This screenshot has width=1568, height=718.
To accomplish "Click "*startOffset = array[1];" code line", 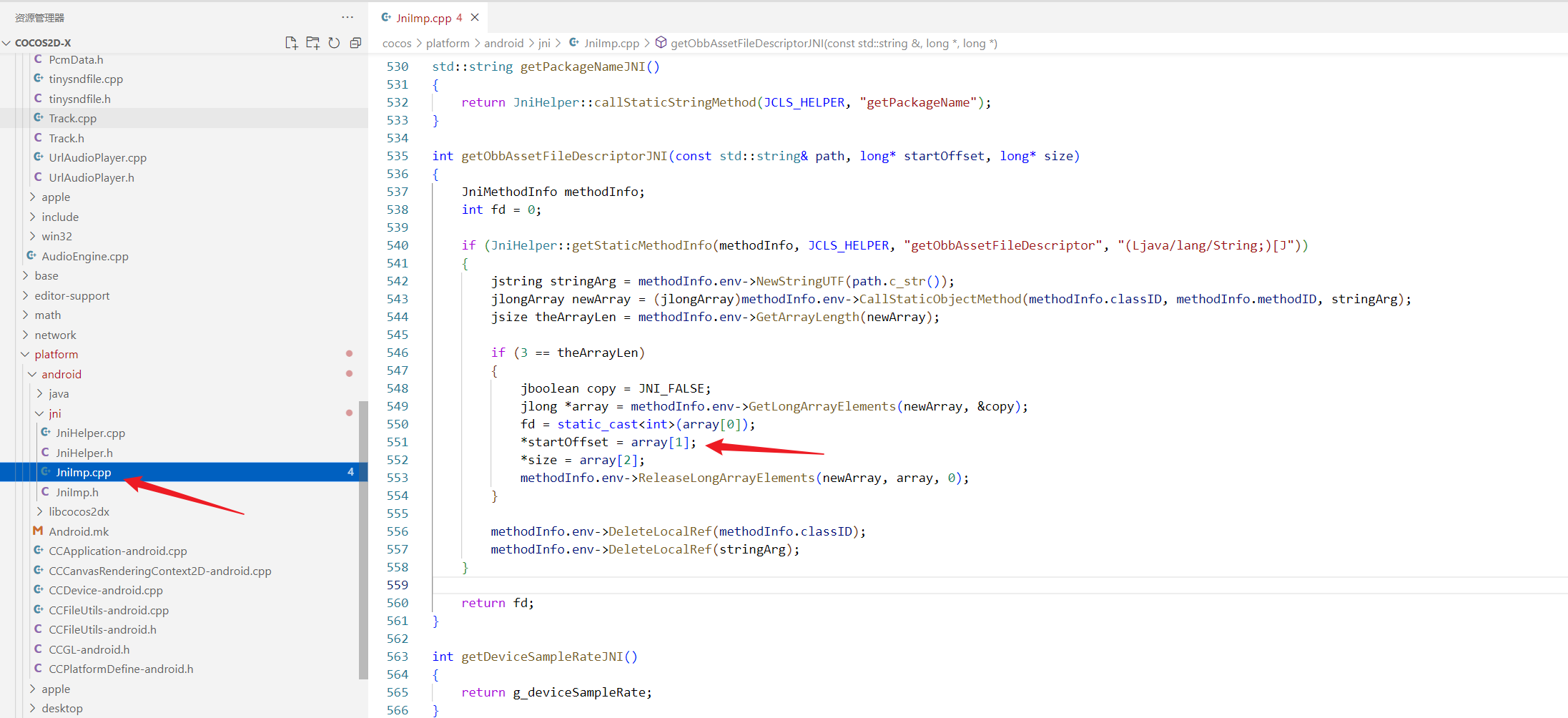I will point(608,442).
